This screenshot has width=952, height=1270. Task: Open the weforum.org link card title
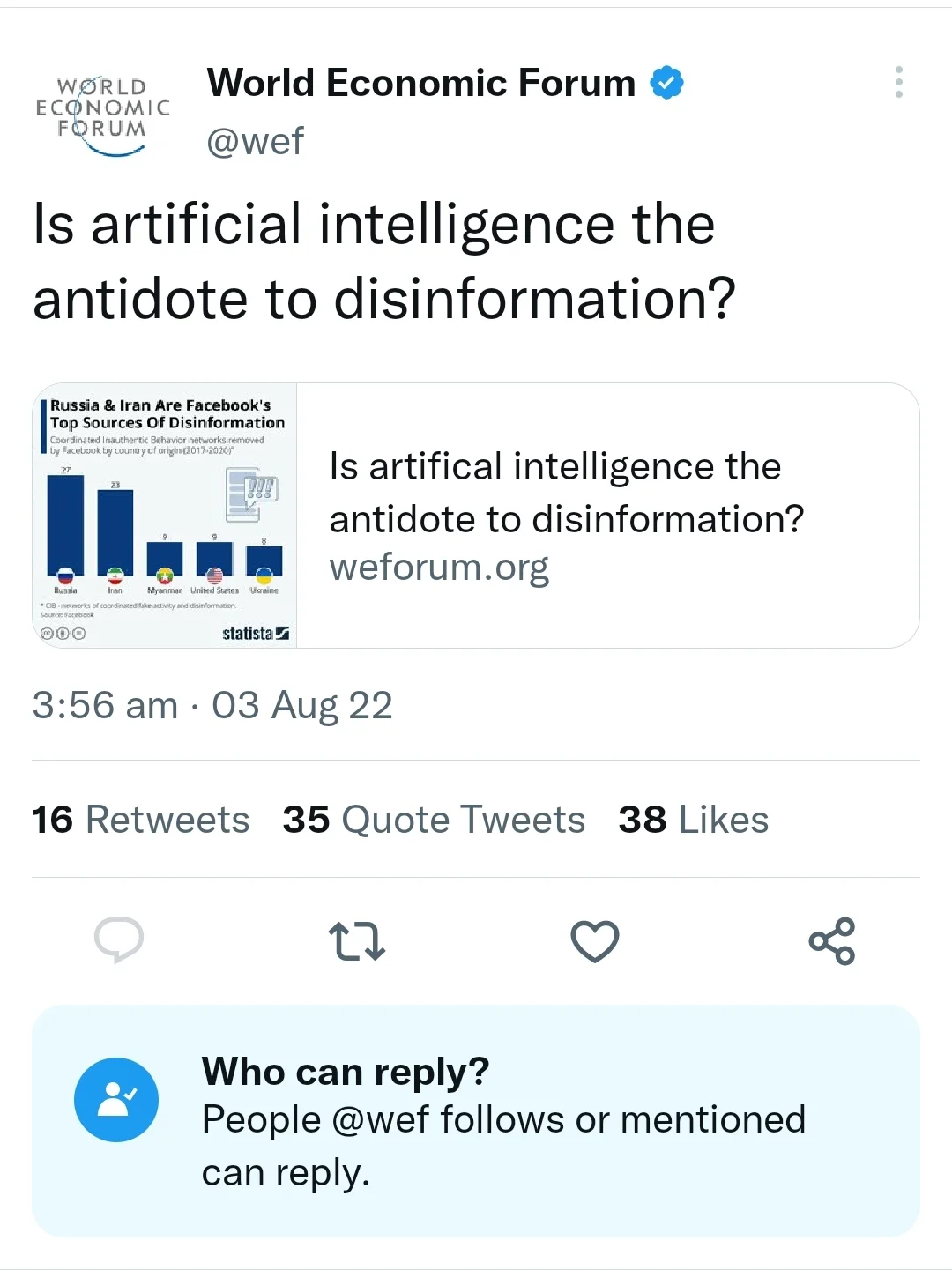pyautogui.click(x=566, y=492)
